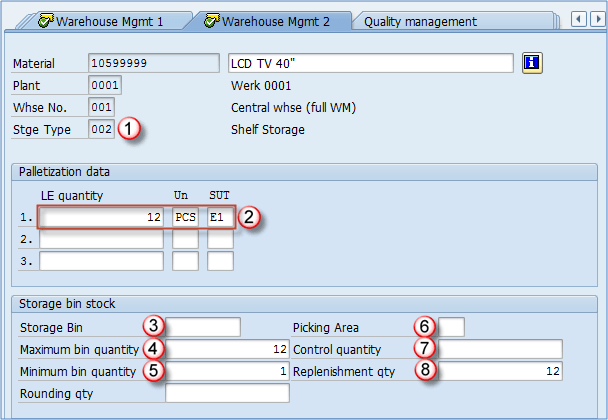Switch to the Warehouse Mgmt 1 tab
The image size is (608, 420).
pyautogui.click(x=110, y=20)
